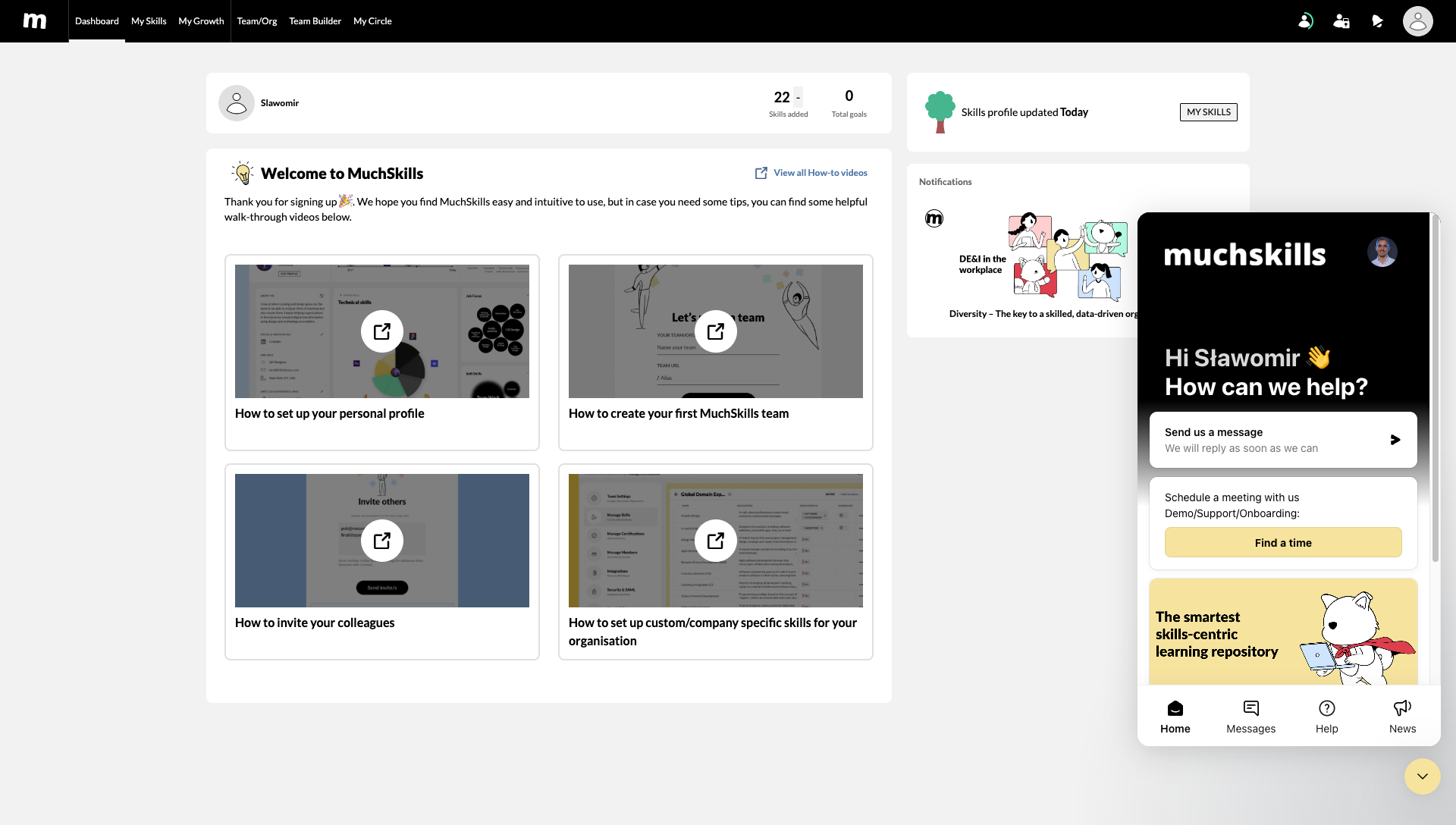Click Skills profile updated Today text
The width and height of the screenshot is (1456, 825).
point(1025,112)
